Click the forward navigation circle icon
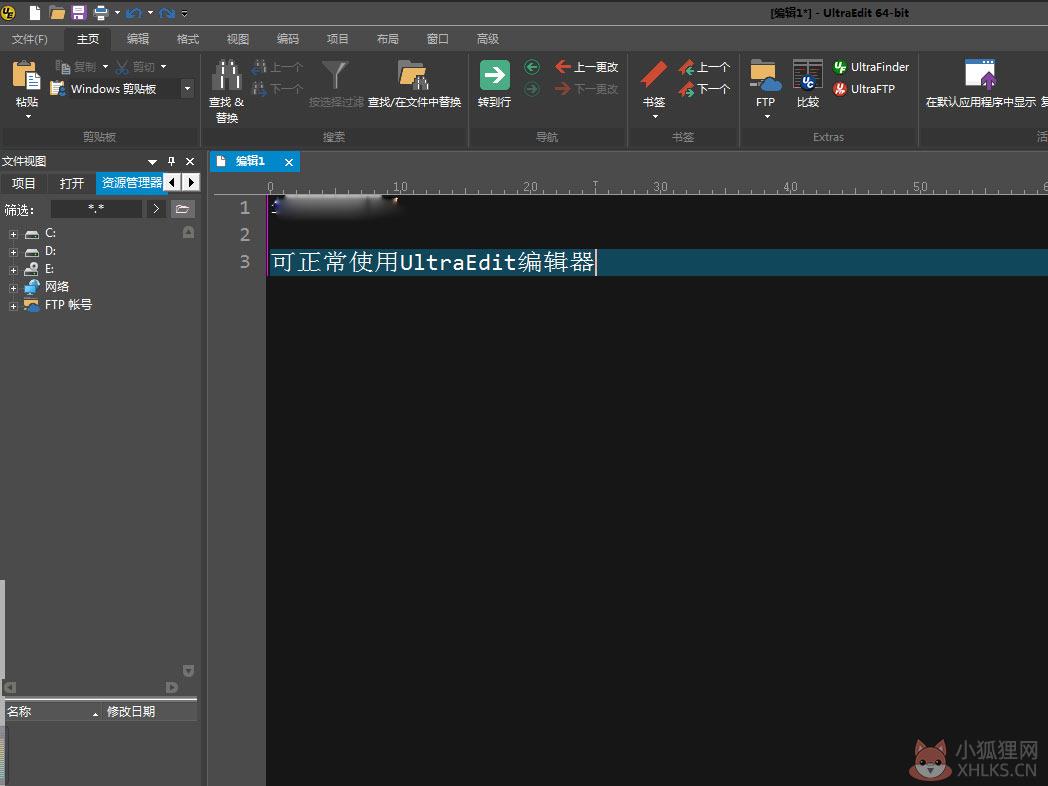The height and width of the screenshot is (786, 1048). (x=532, y=88)
